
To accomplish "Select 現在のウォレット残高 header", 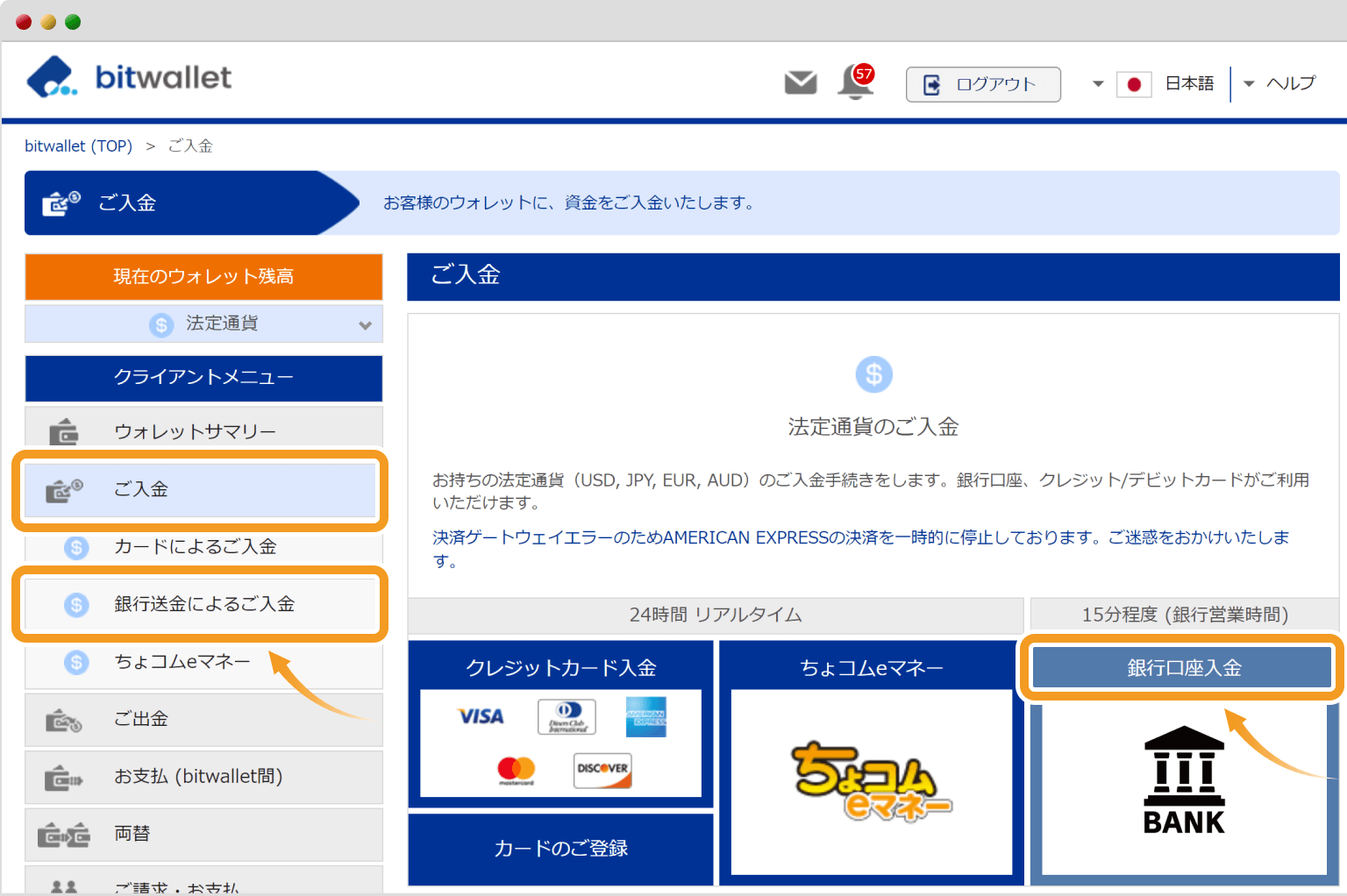I will point(203,276).
